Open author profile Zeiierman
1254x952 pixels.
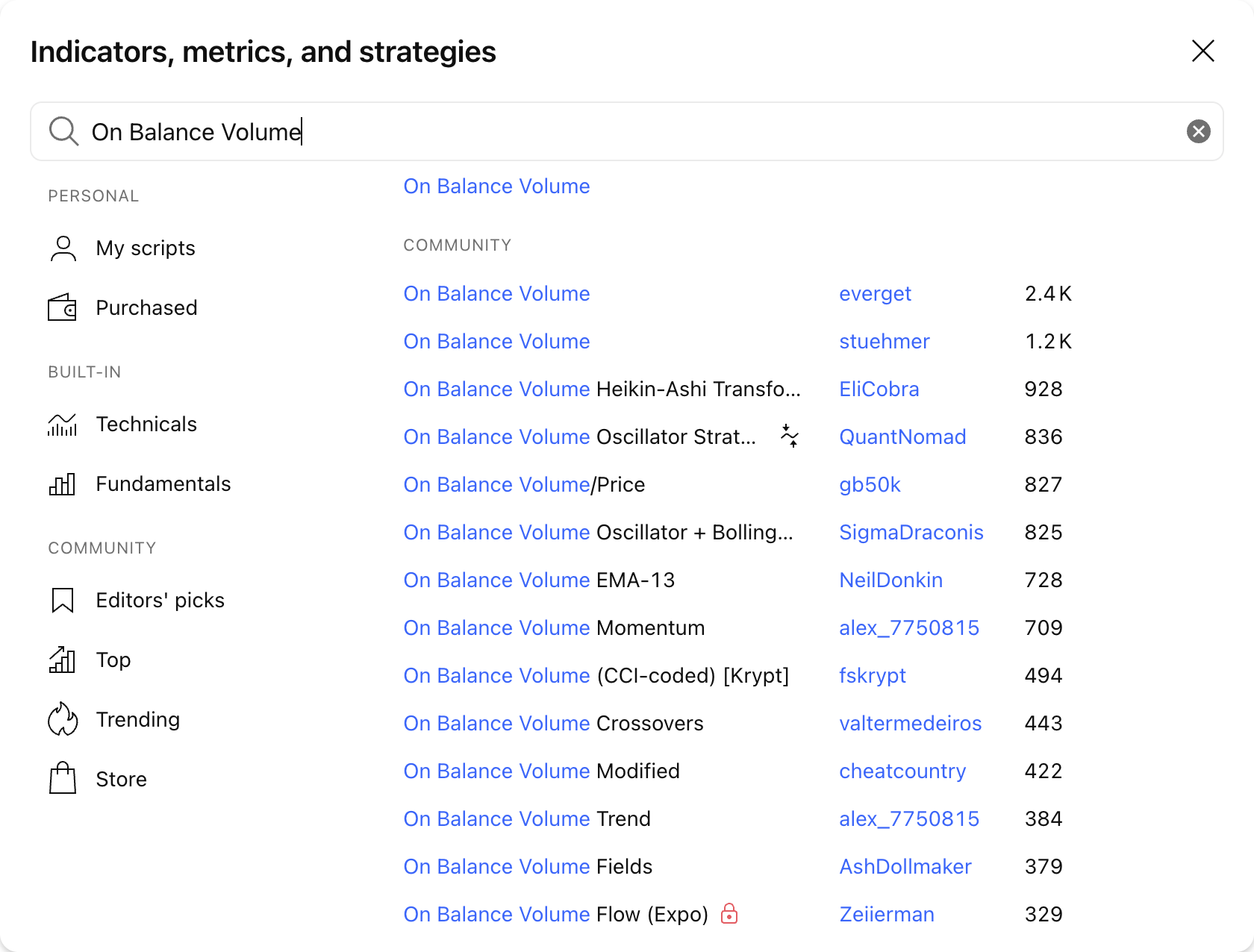887,914
